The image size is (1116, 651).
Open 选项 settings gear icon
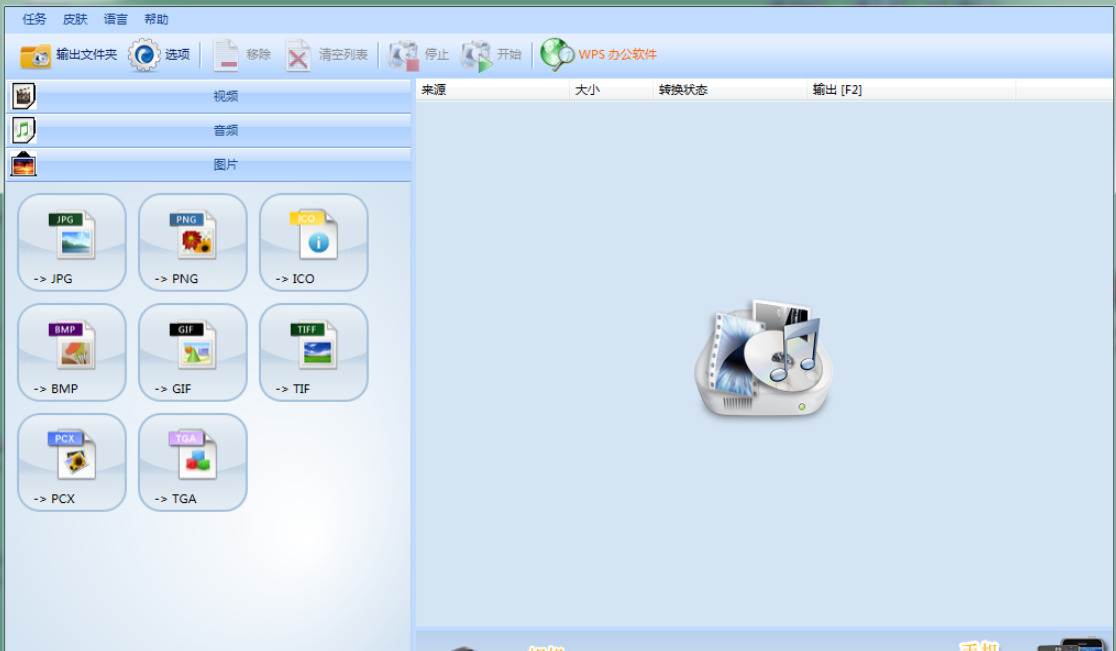[x=144, y=55]
